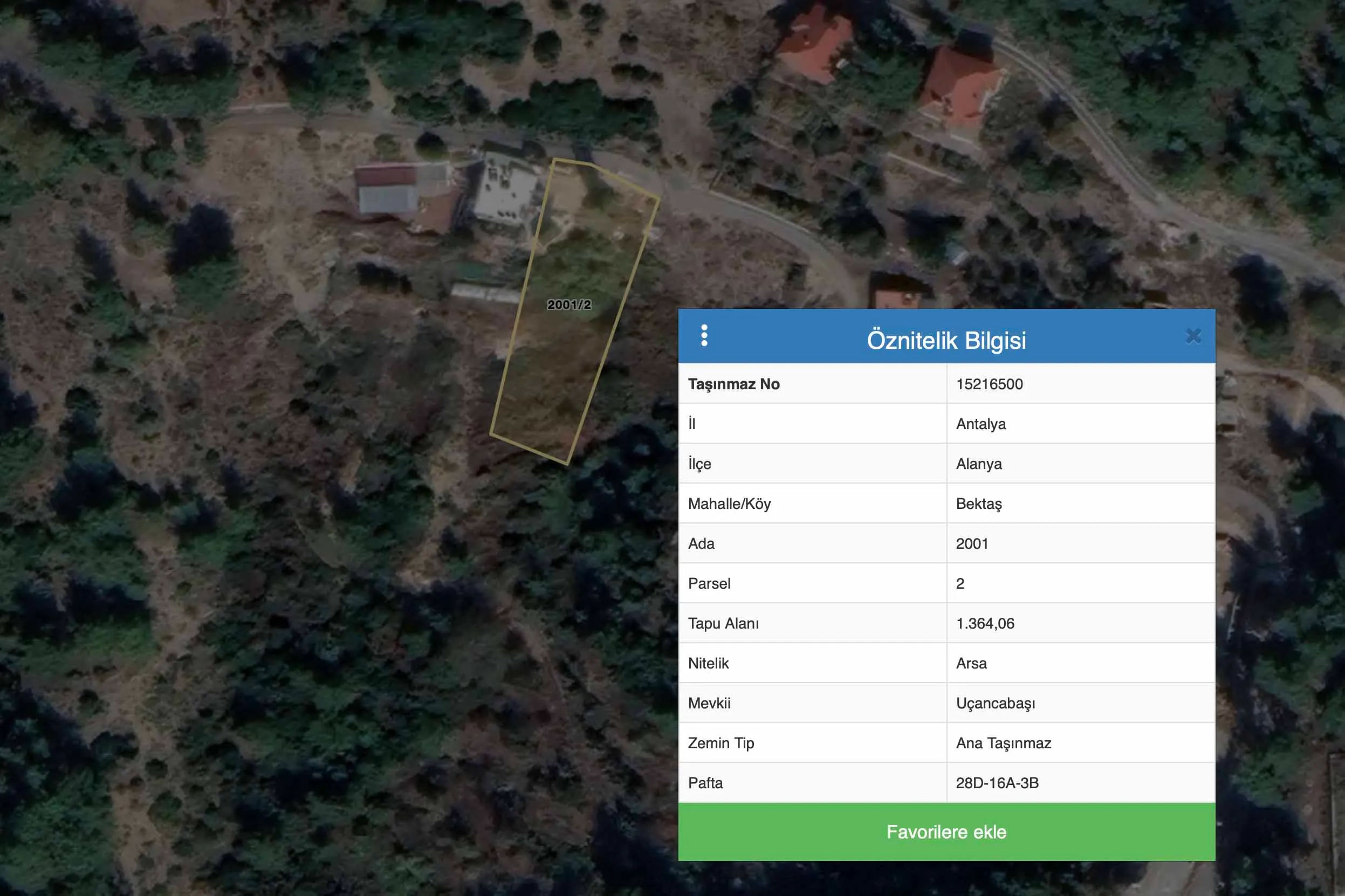The height and width of the screenshot is (896, 1345).
Task: Click the 2001/2 parcel label on map
Action: coord(569,305)
